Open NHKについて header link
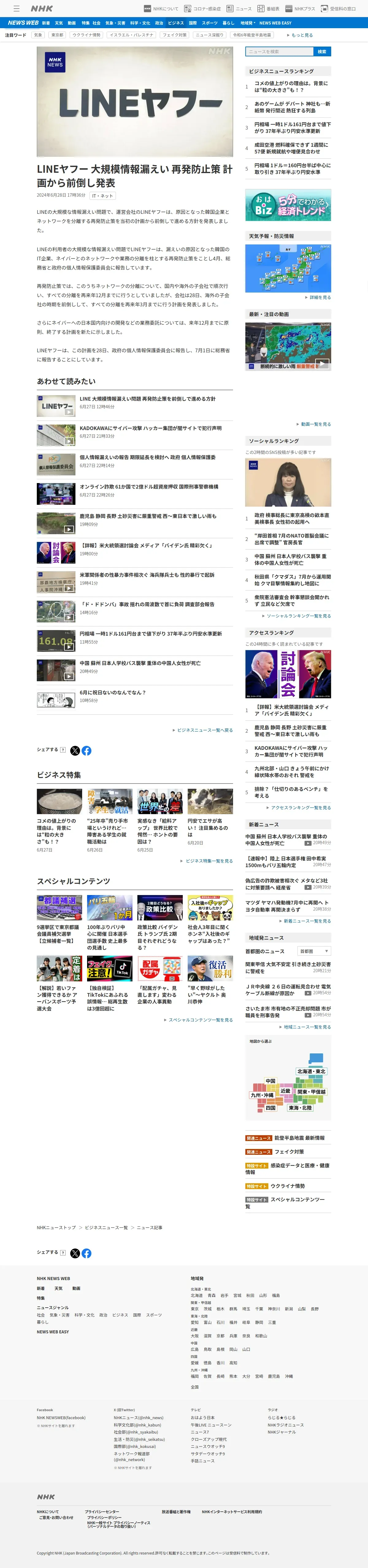 click(161, 9)
